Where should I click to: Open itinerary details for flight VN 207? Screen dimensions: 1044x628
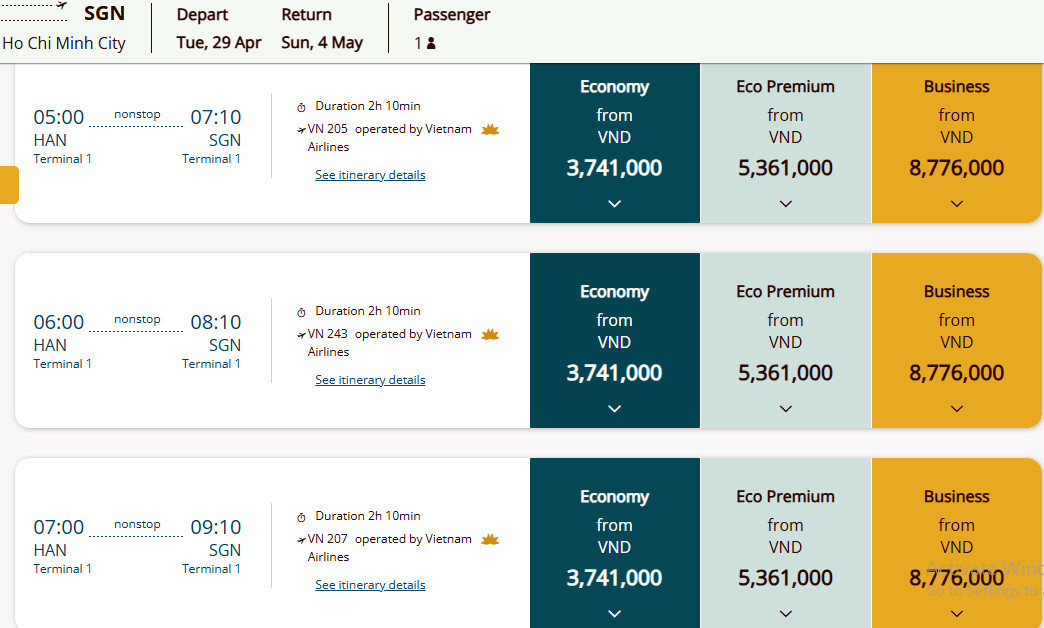click(x=370, y=585)
